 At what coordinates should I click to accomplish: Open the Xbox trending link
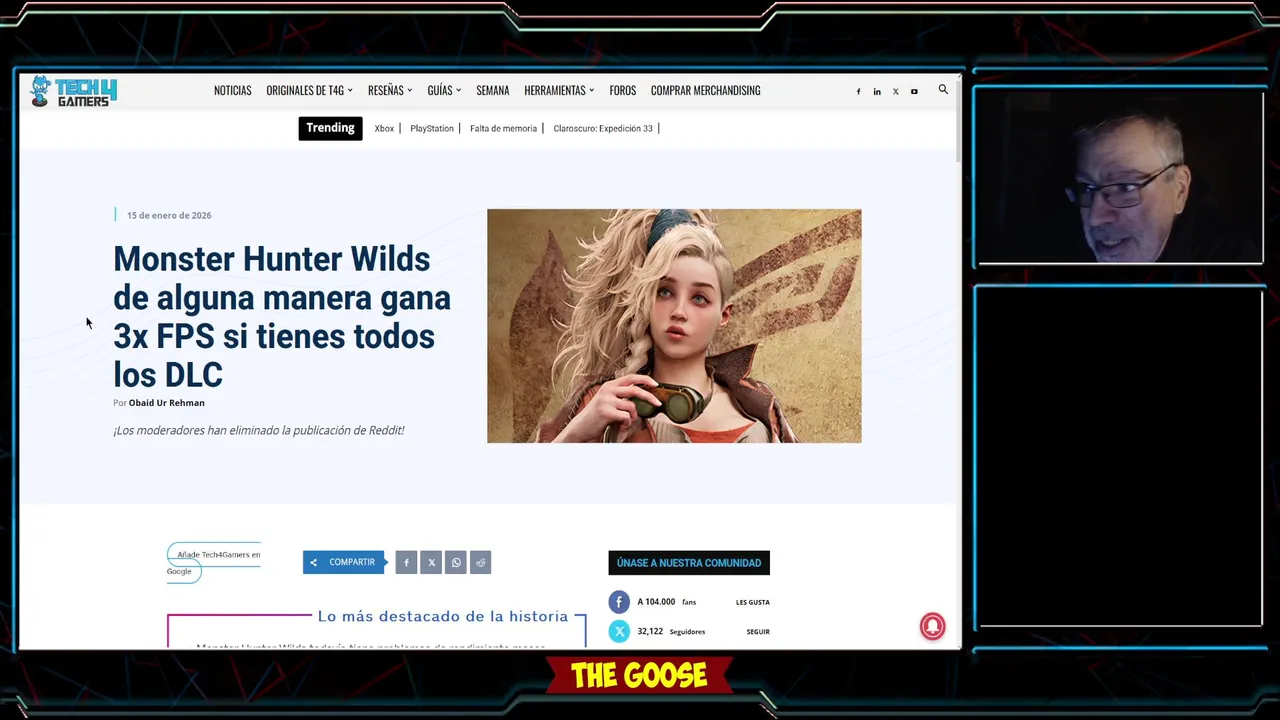[x=384, y=128]
